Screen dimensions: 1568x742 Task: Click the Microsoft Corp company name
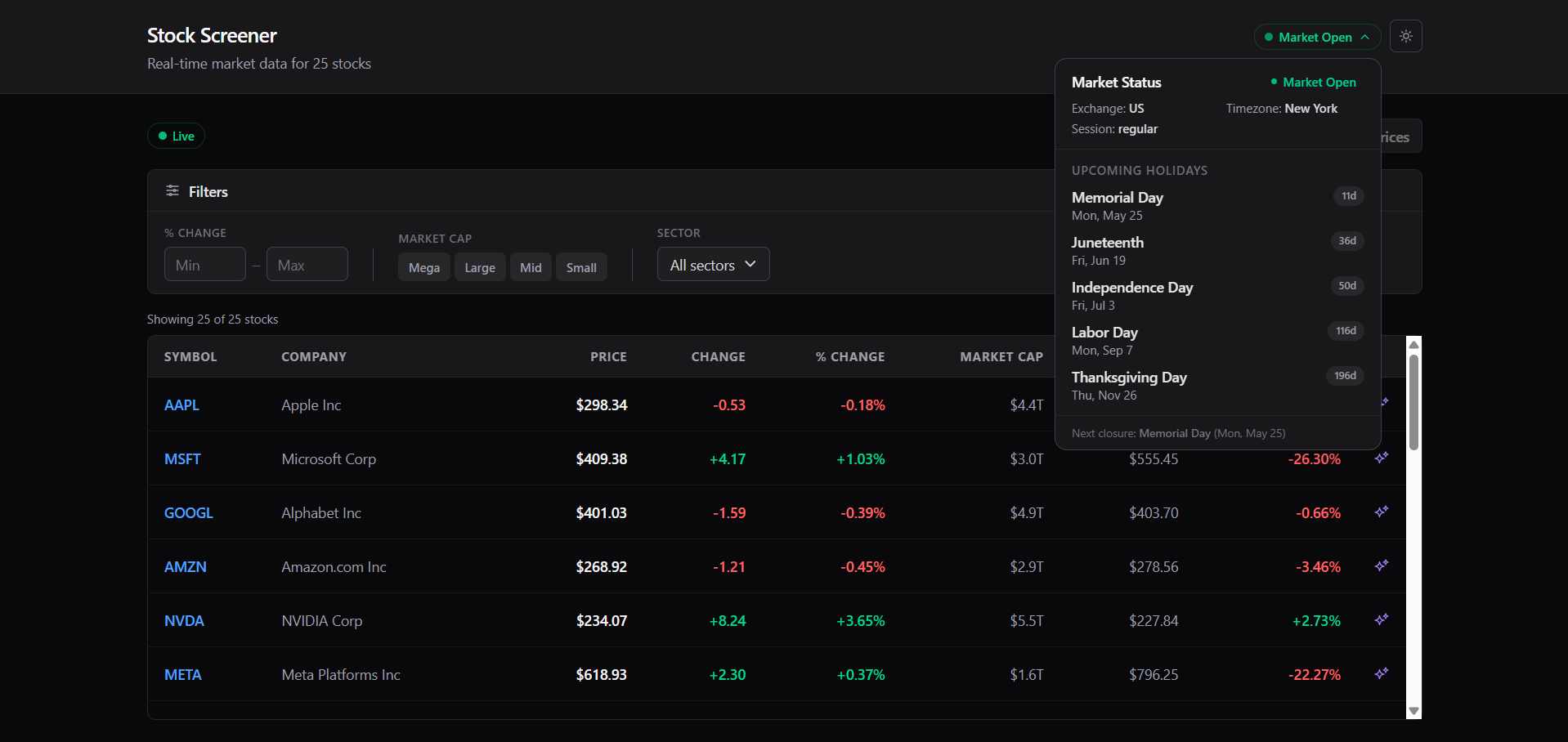click(329, 458)
